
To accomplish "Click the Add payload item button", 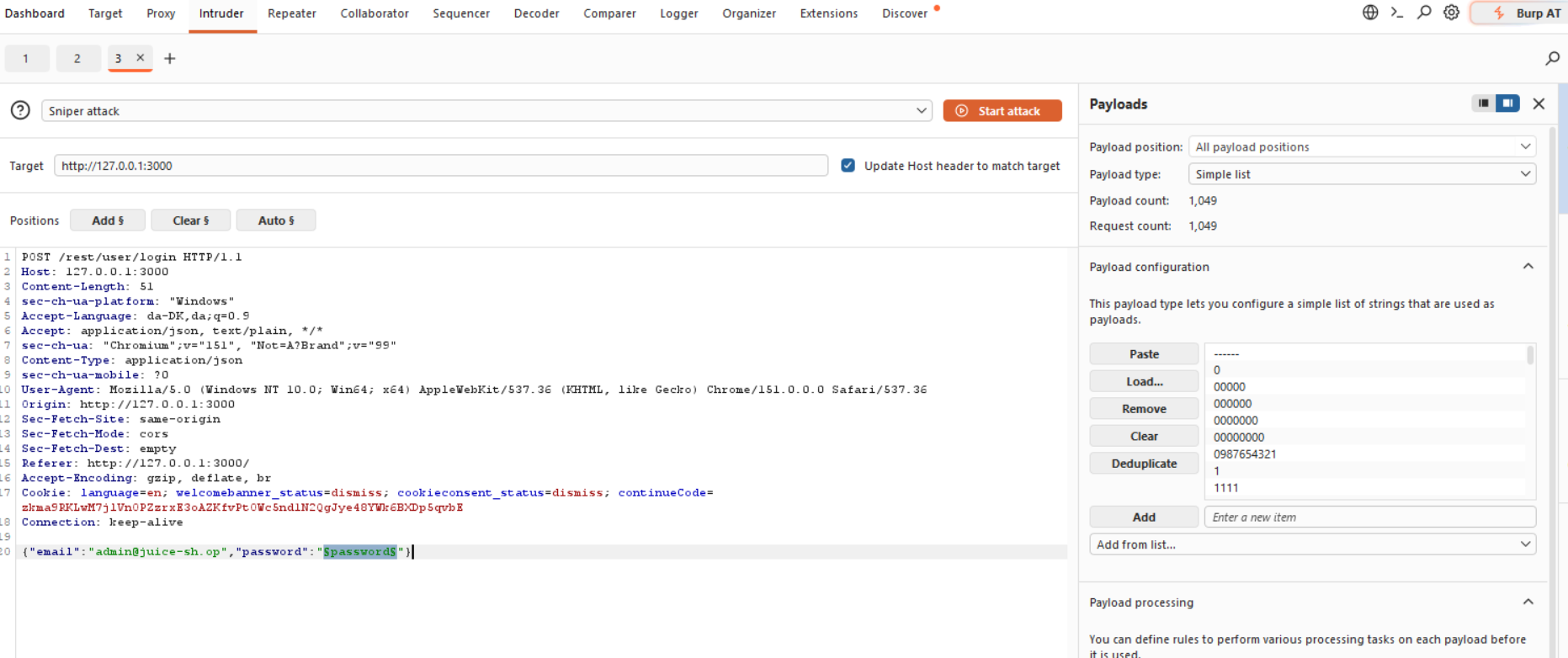I will pyautogui.click(x=1144, y=517).
